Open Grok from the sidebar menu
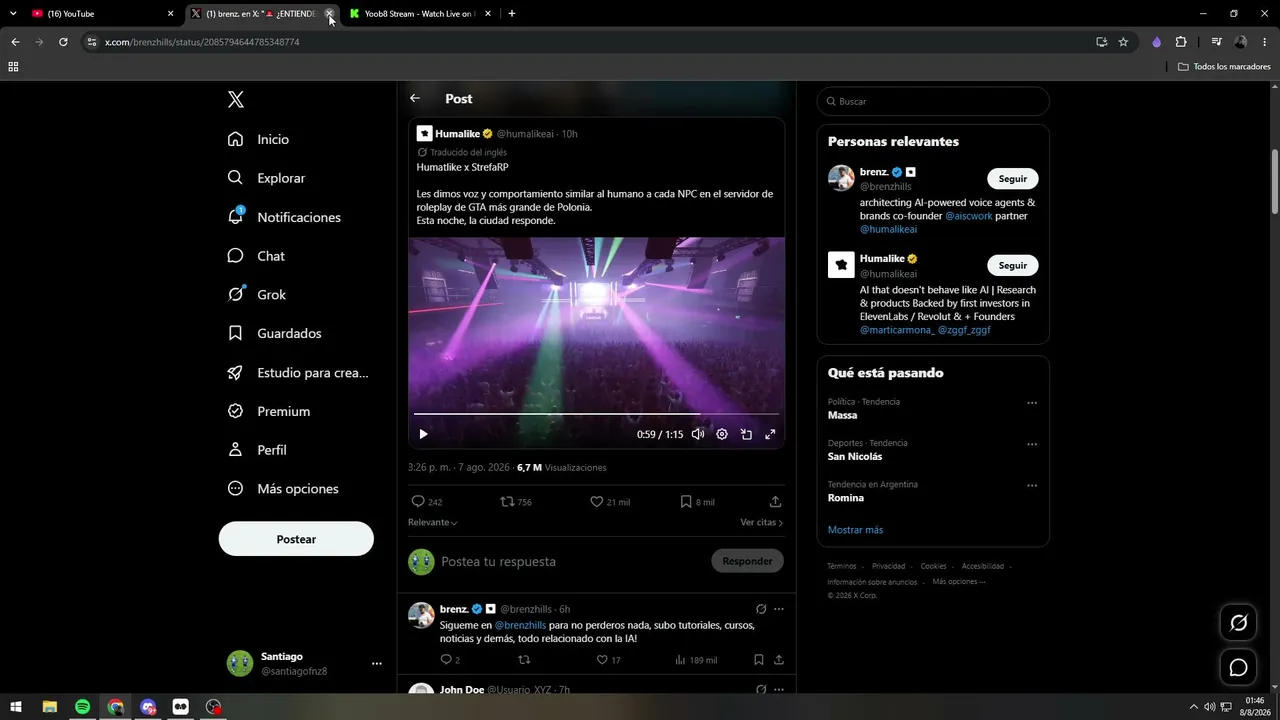 [x=256, y=295]
